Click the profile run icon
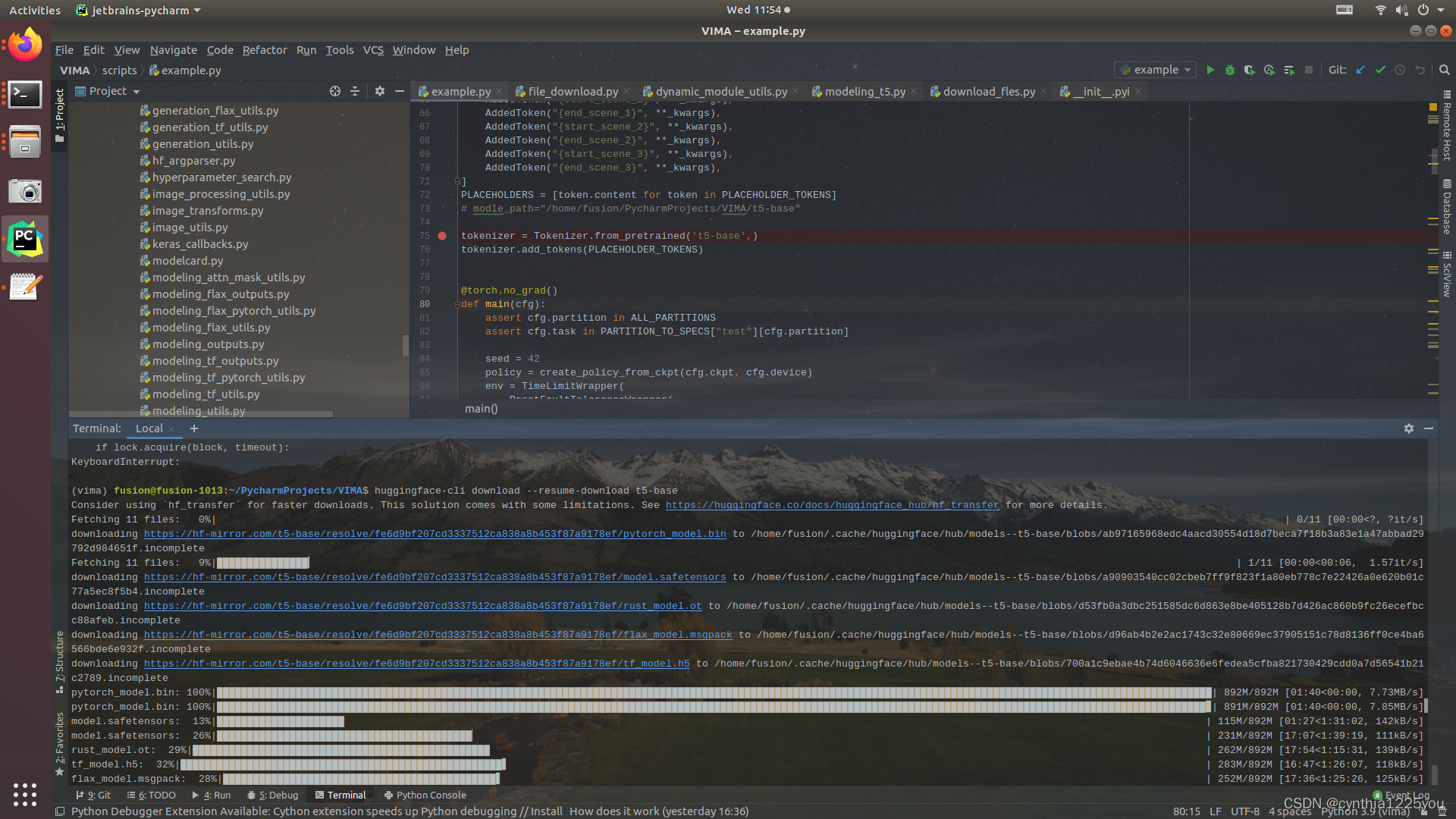This screenshot has width=1456, height=819. 1269,70
